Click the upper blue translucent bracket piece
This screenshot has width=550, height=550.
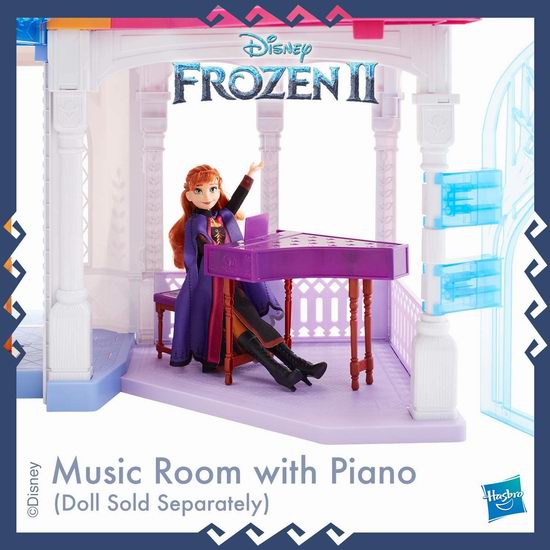tap(464, 199)
